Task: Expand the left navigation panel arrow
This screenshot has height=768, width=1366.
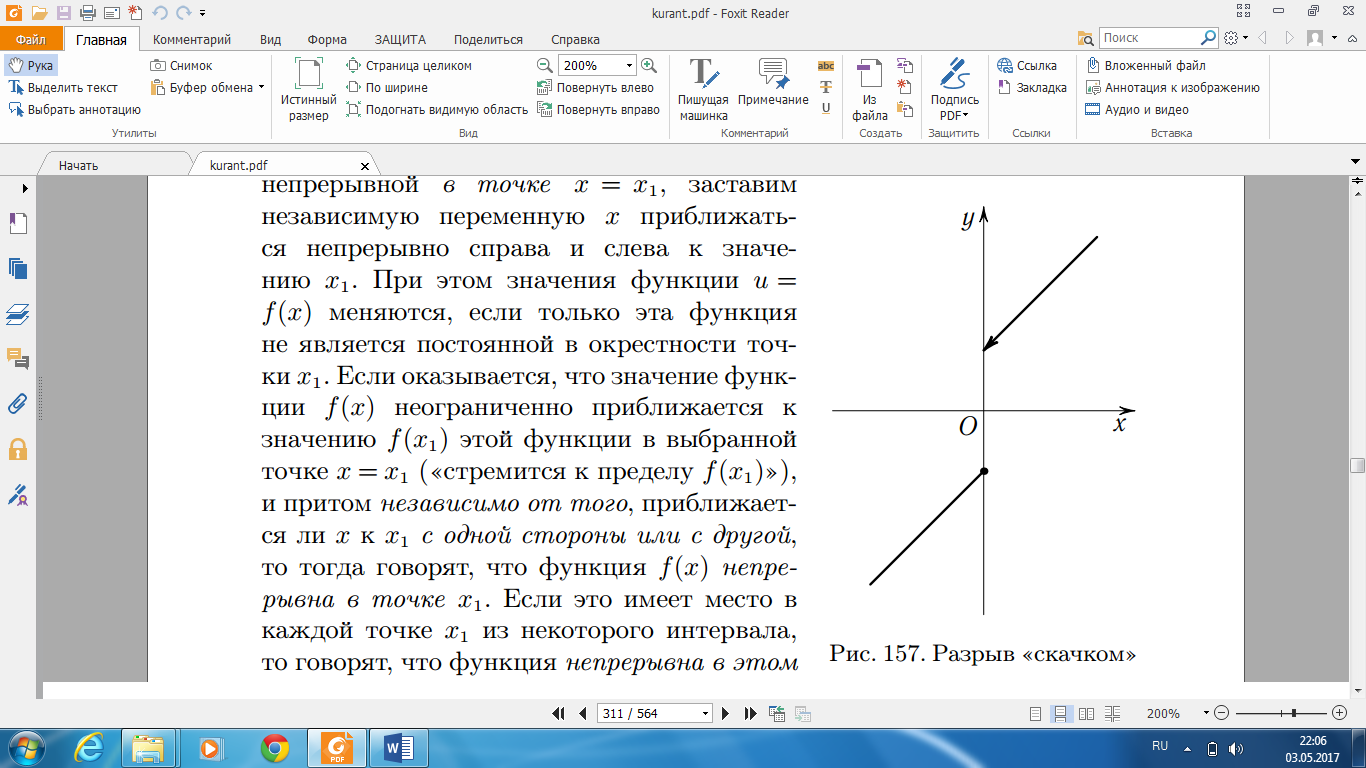Action: point(24,188)
